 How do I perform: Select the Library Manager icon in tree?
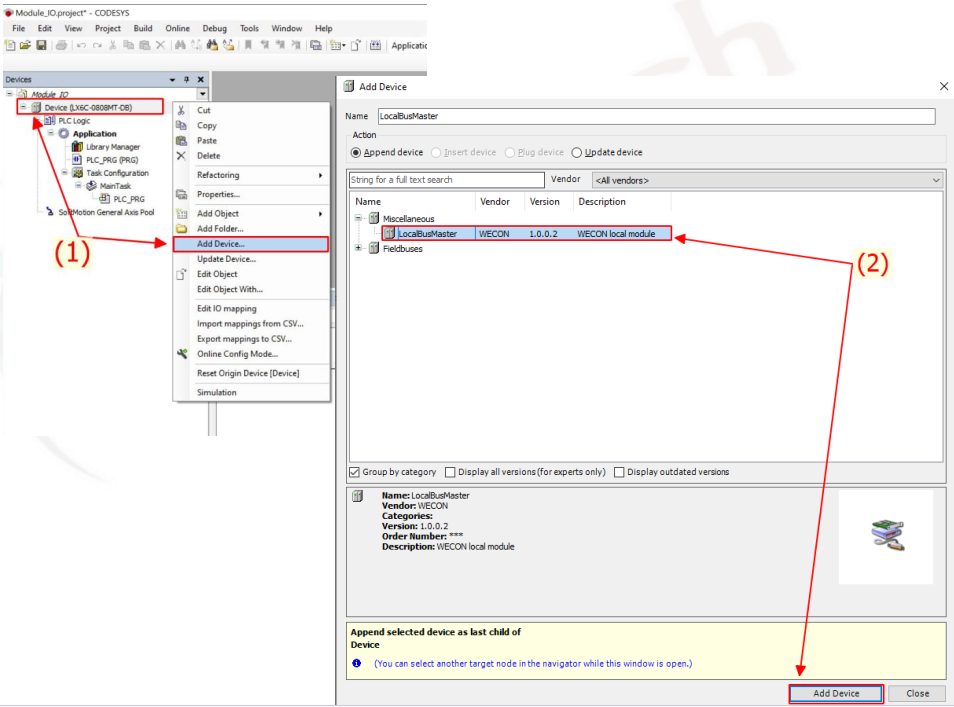click(x=77, y=147)
